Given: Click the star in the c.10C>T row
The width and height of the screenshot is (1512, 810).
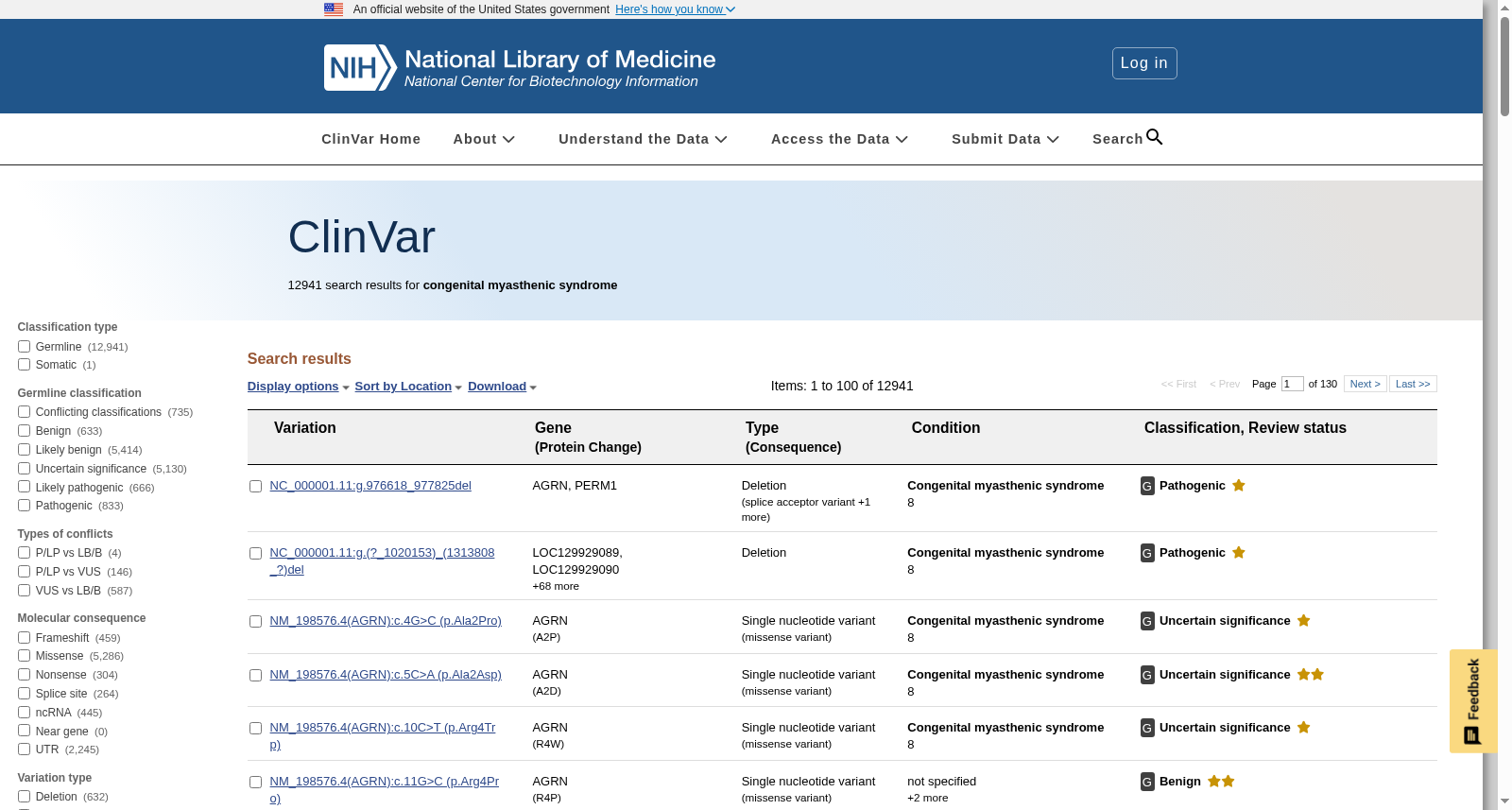Looking at the screenshot, I should click(x=1303, y=727).
